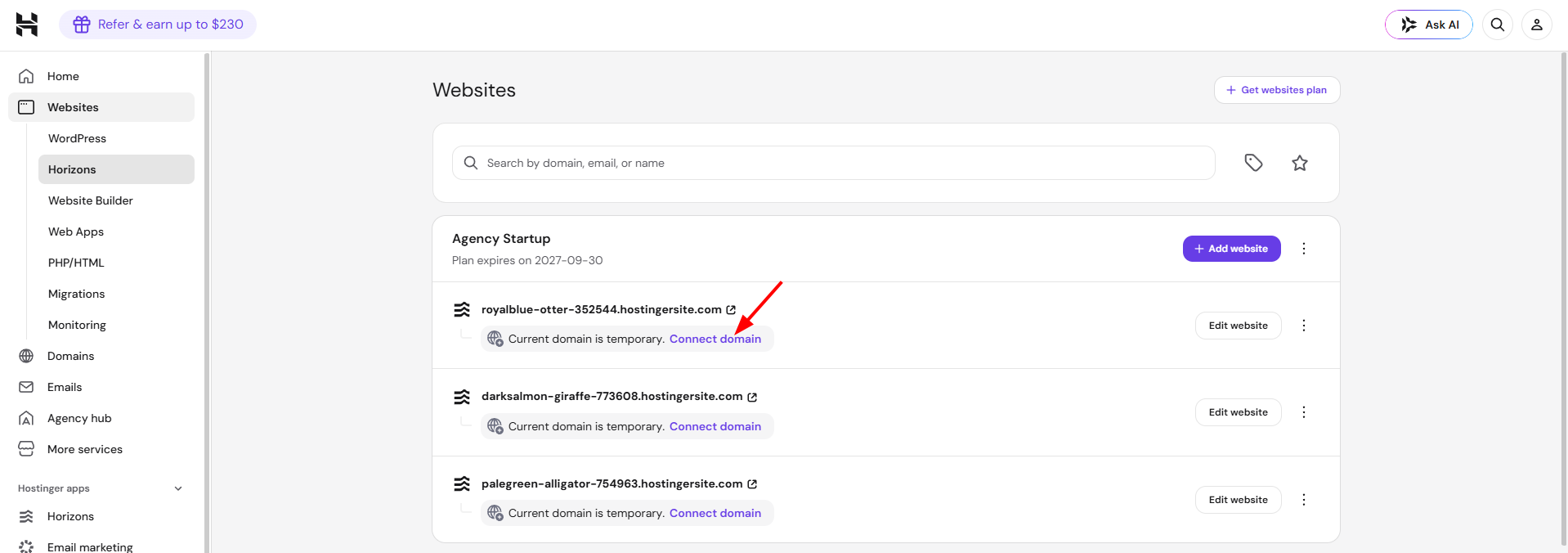Open the user profile icon

pyautogui.click(x=1537, y=25)
